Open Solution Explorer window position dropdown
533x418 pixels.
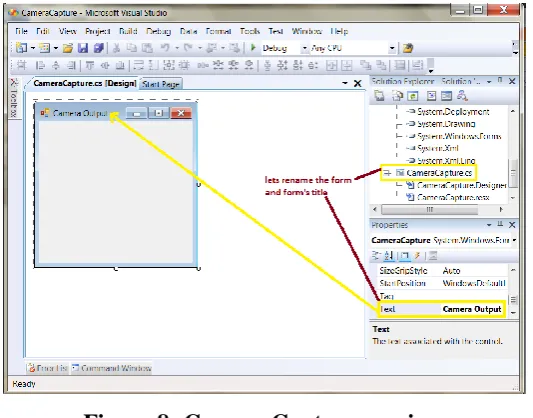pos(489,82)
